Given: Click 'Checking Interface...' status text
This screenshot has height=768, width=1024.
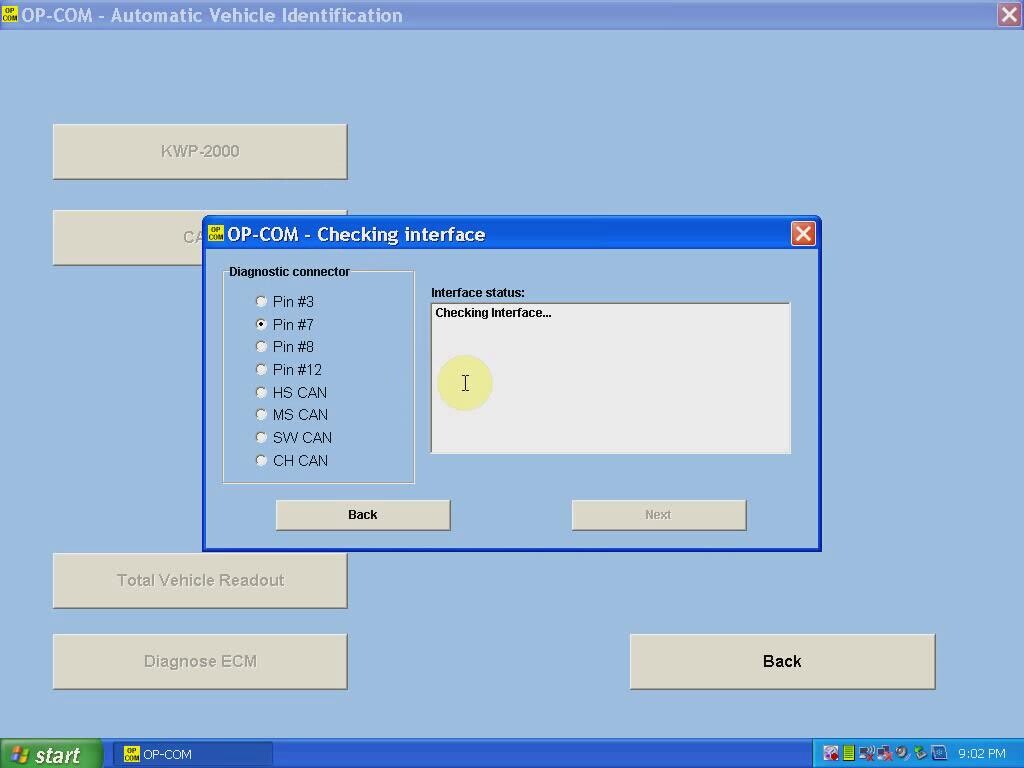Looking at the screenshot, I should 493,313.
